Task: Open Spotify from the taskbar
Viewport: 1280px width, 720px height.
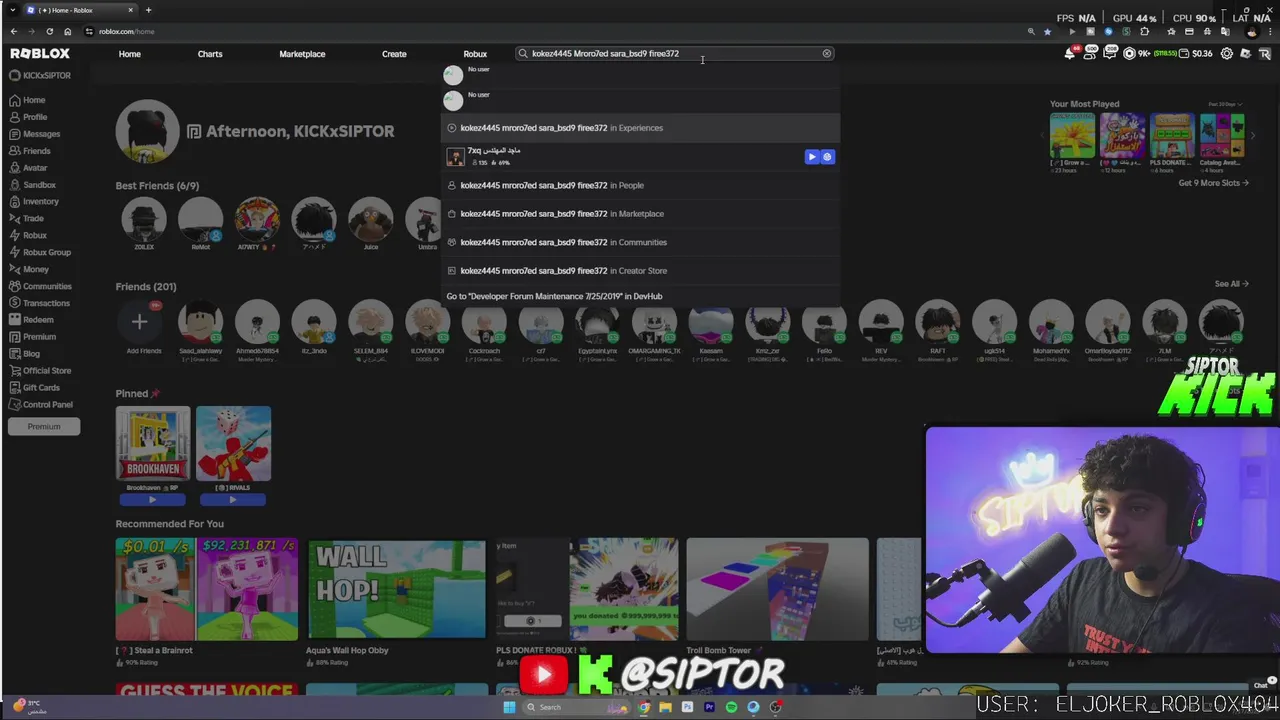Action: coord(731,707)
